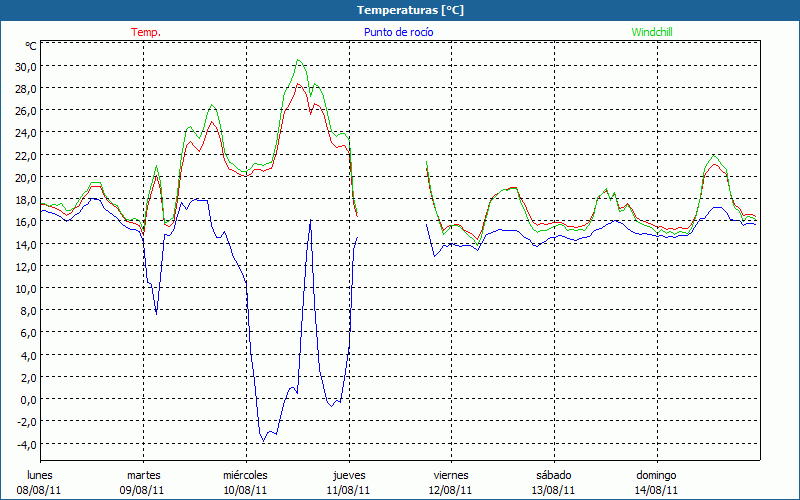Click the "Temperaturas [°C]" chart title
This screenshot has width=800, height=500.
(x=410, y=10)
